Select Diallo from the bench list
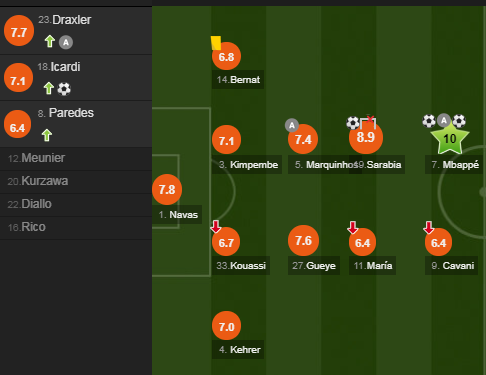 pos(76,204)
